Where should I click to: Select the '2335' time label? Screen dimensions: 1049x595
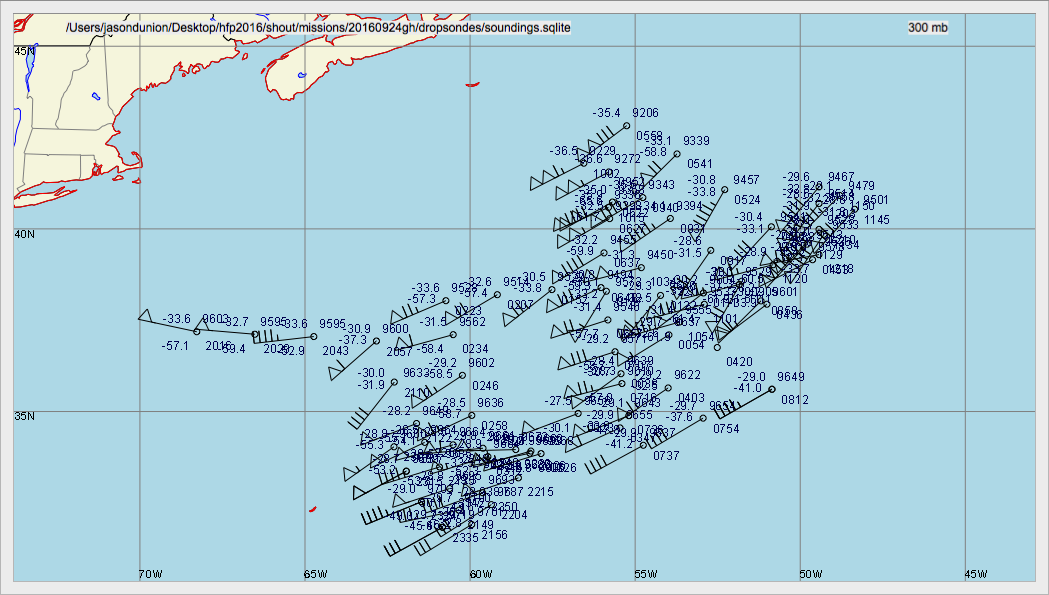(466, 538)
